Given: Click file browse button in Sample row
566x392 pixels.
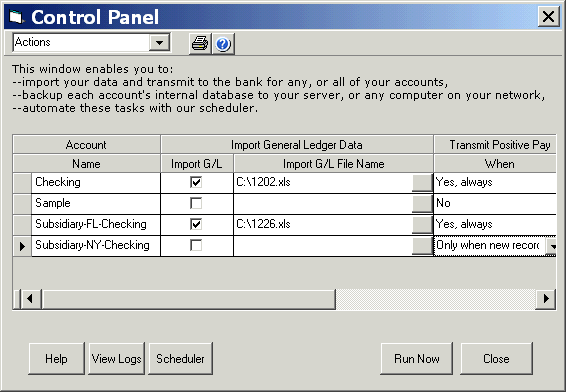Looking at the screenshot, I should [x=422, y=204].
